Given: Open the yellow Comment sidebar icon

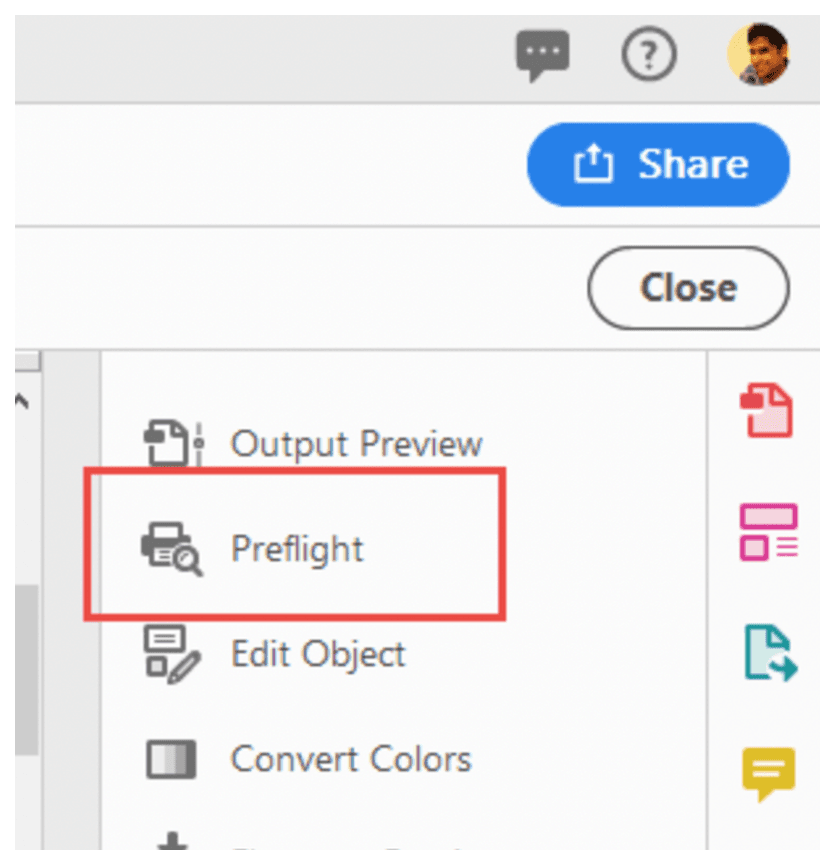Looking at the screenshot, I should [x=769, y=774].
